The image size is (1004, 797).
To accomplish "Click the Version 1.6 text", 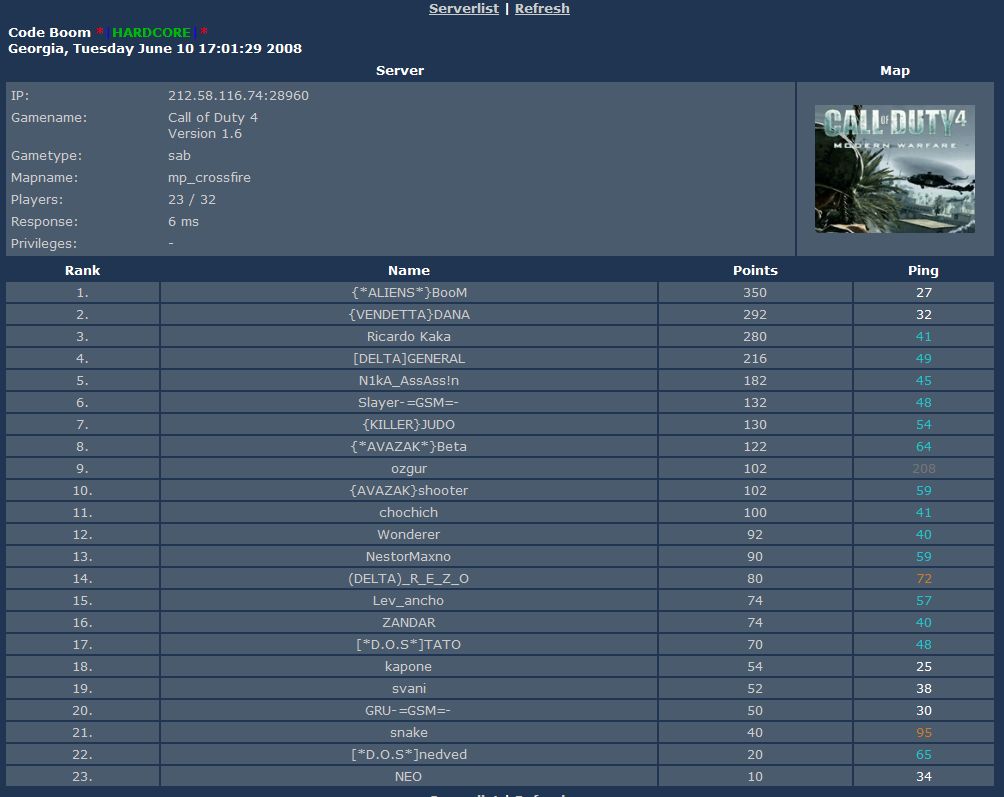I will [205, 134].
